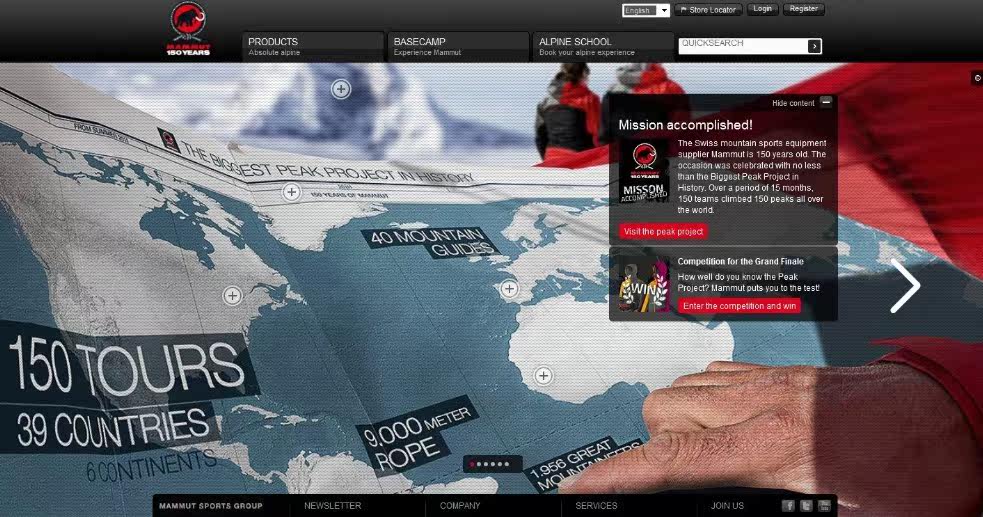
Task: Open the Store Locator
Action: (708, 10)
